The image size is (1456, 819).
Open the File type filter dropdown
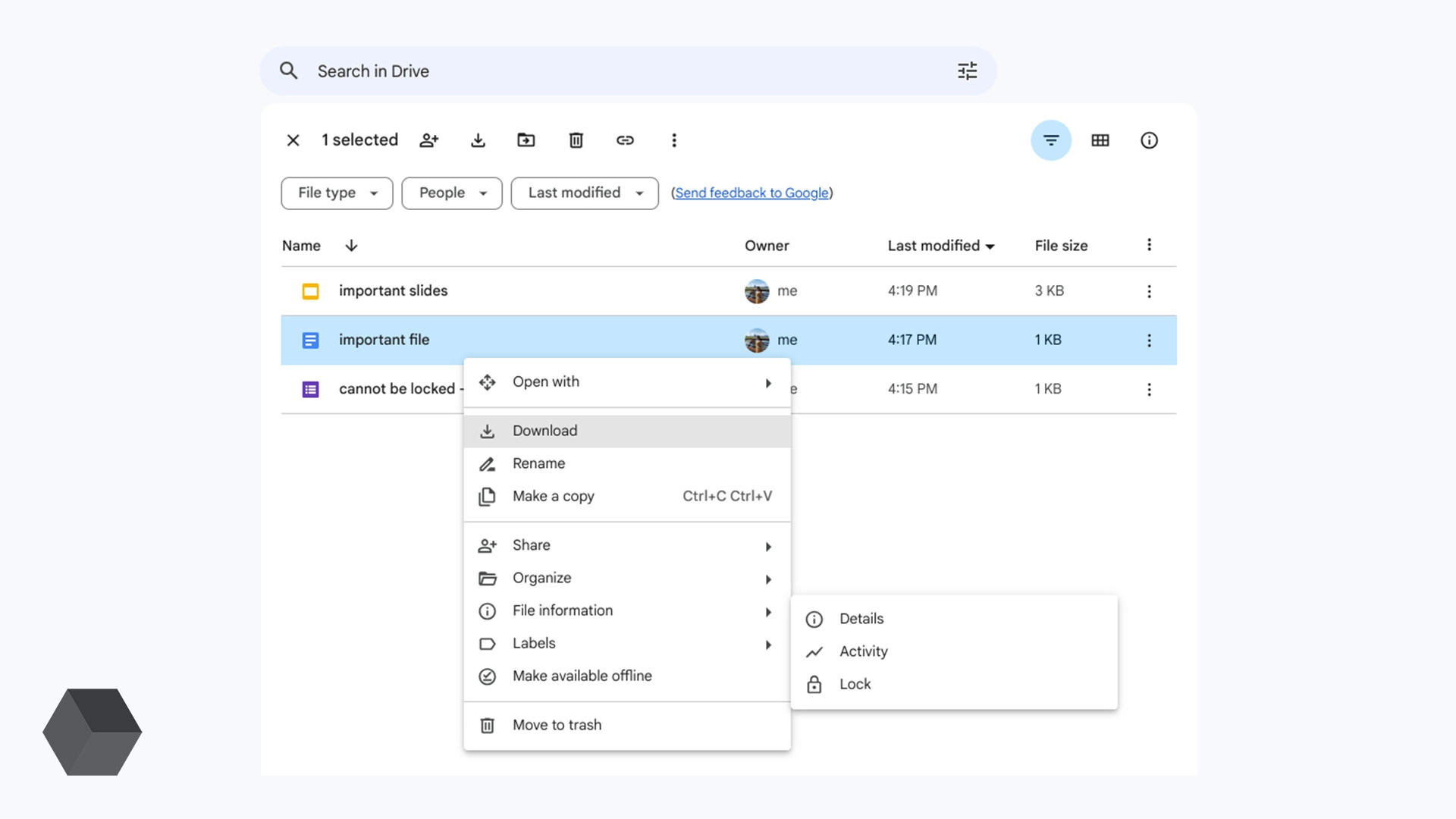tap(337, 193)
